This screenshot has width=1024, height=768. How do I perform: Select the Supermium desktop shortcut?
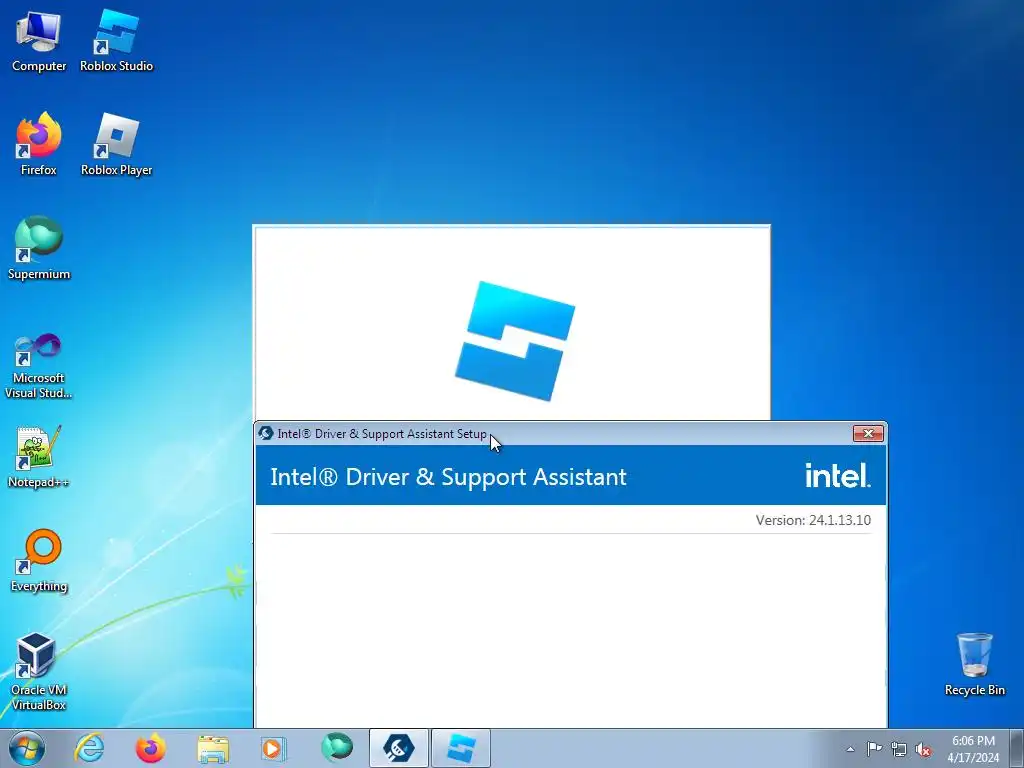click(x=39, y=248)
